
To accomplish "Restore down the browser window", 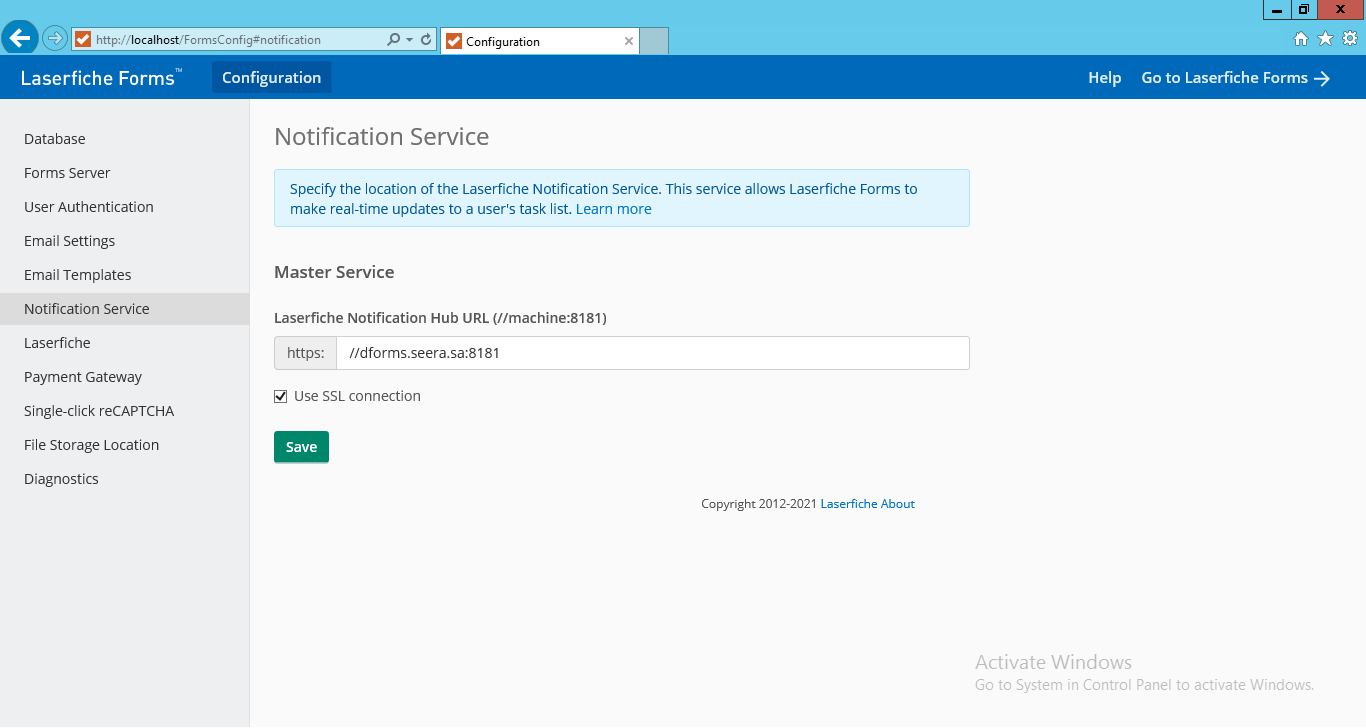I will pos(1304,10).
